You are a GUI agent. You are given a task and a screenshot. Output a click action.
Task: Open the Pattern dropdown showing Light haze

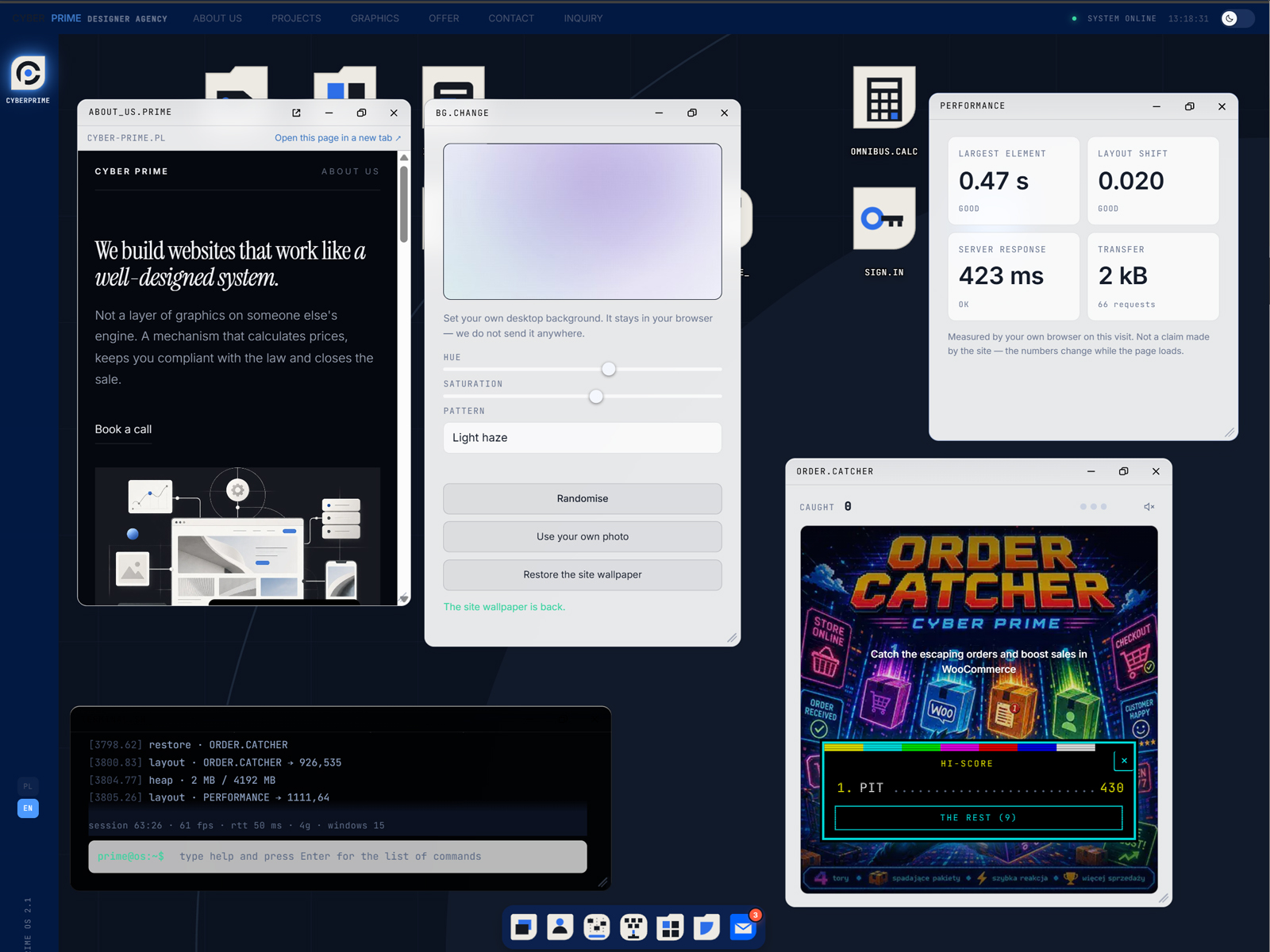click(x=582, y=438)
